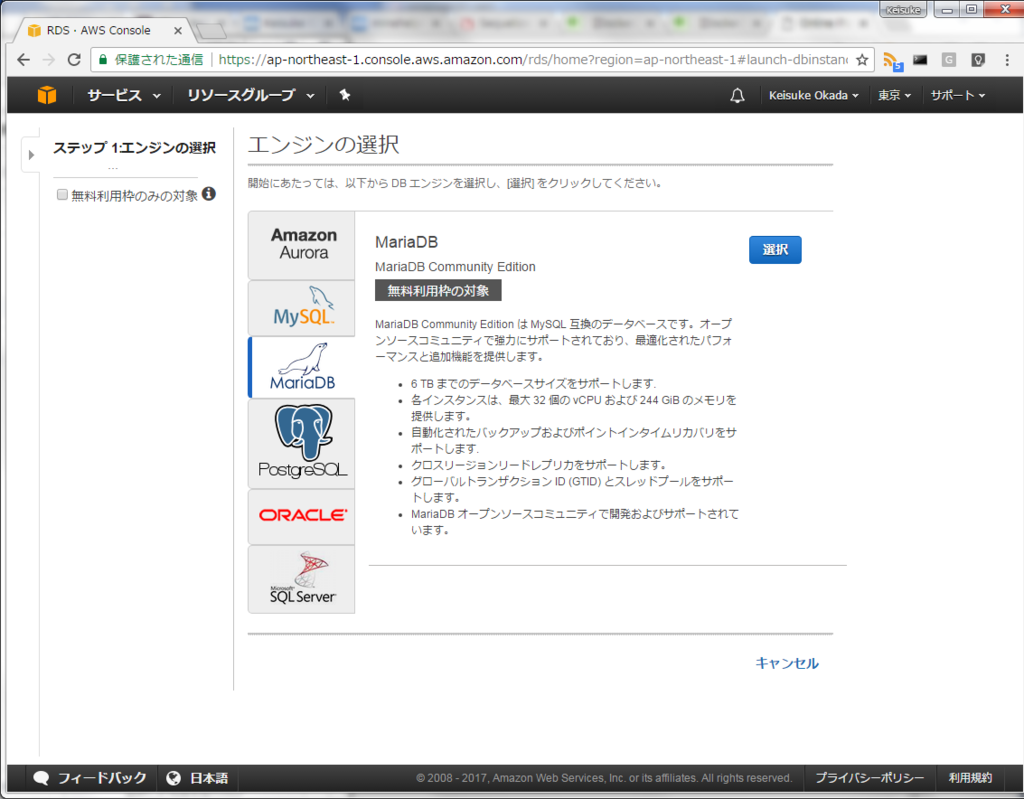
Task: Open the Chrome three-dot menu
Action: [1007, 59]
